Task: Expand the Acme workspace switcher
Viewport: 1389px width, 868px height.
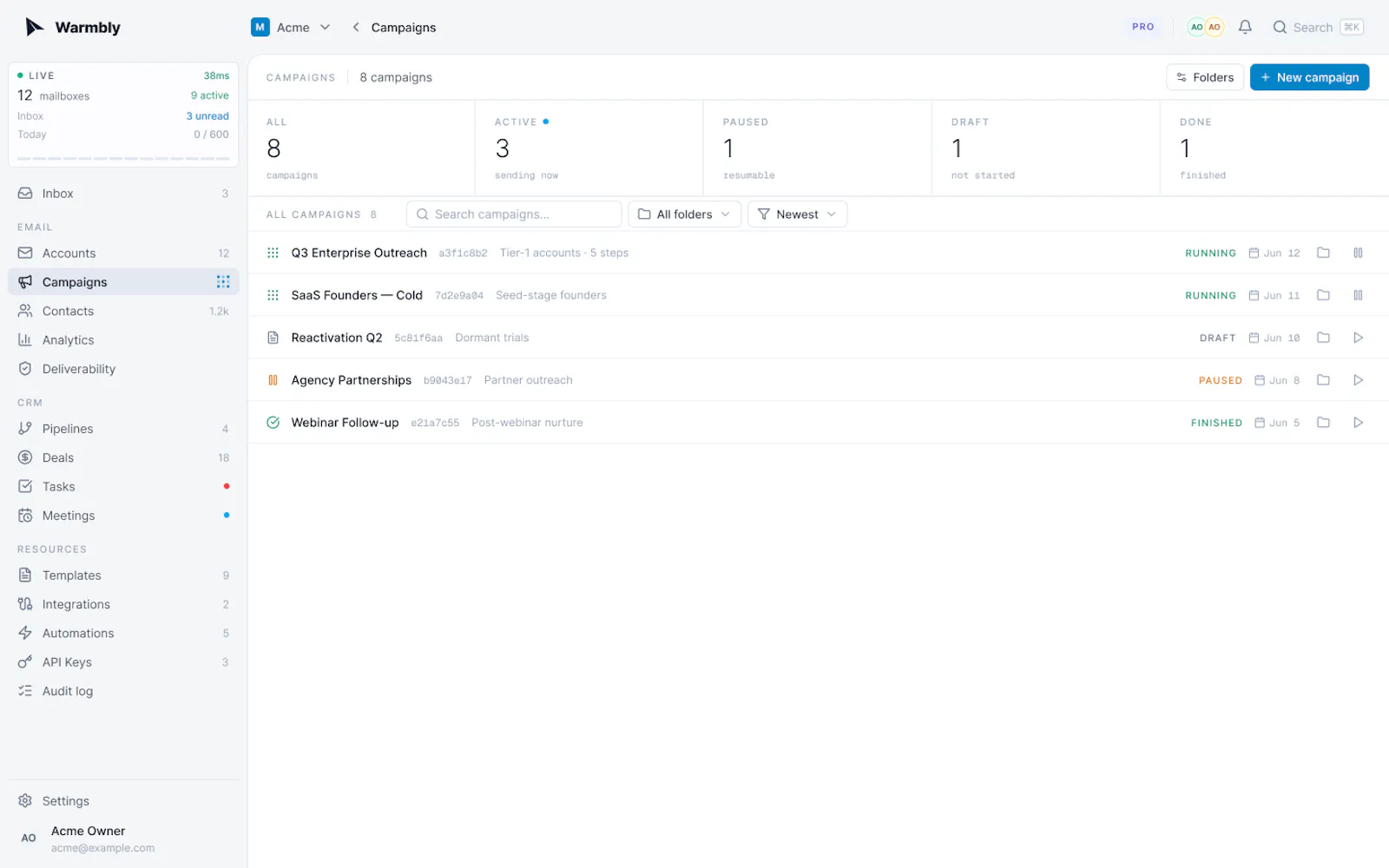Action: [x=291, y=27]
